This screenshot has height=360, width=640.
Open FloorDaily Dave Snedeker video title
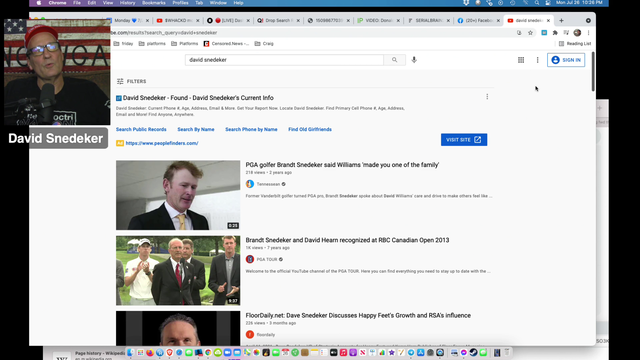[358, 316]
